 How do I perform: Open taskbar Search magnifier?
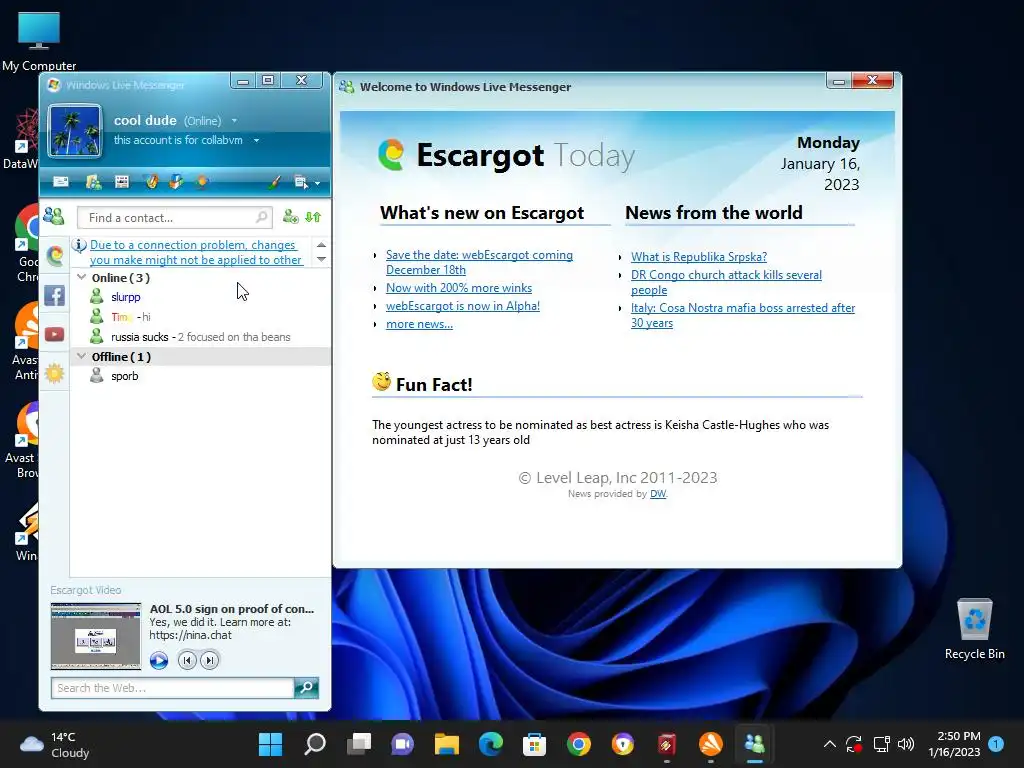[x=315, y=744]
